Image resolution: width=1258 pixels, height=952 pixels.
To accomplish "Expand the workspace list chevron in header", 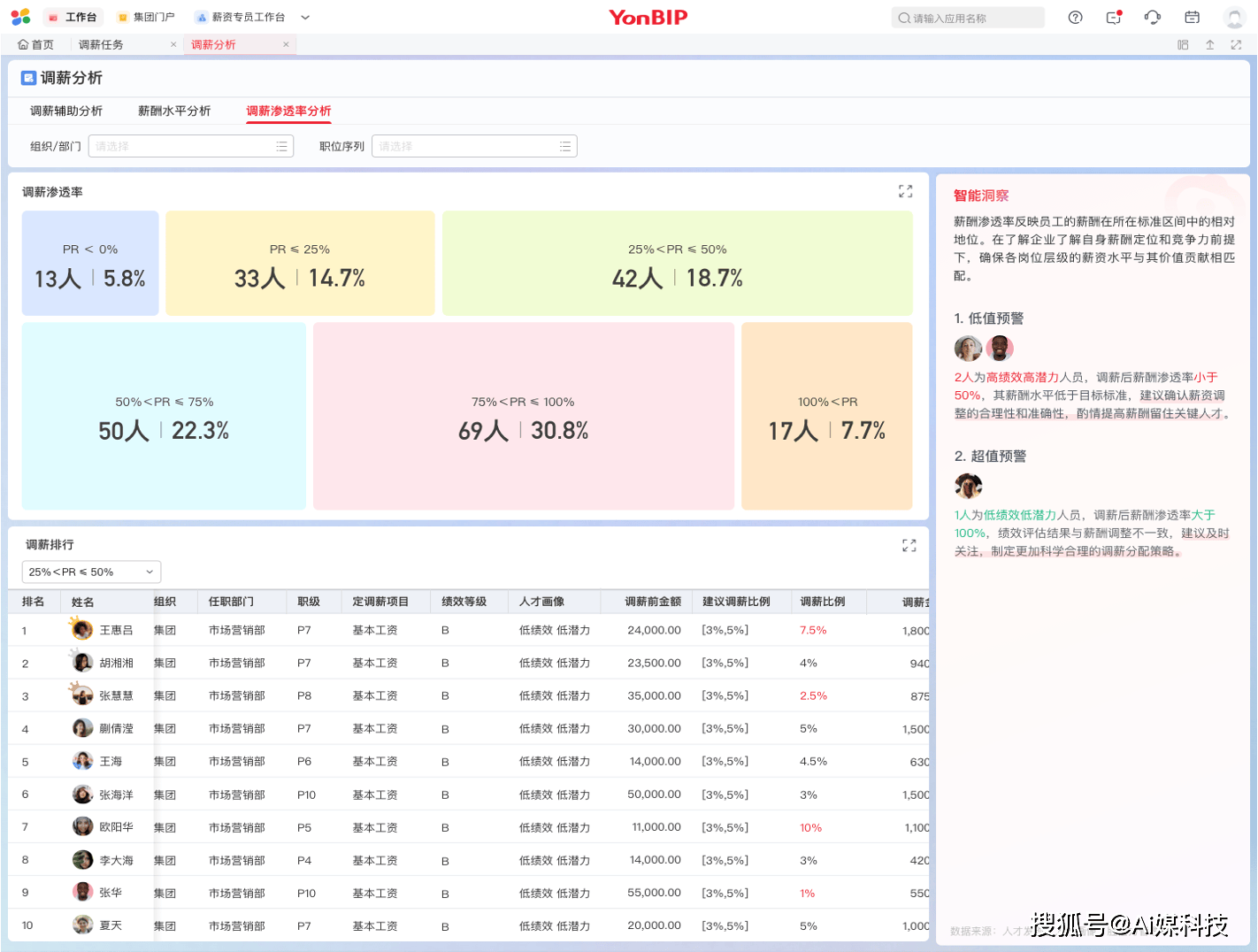I will pos(305,17).
